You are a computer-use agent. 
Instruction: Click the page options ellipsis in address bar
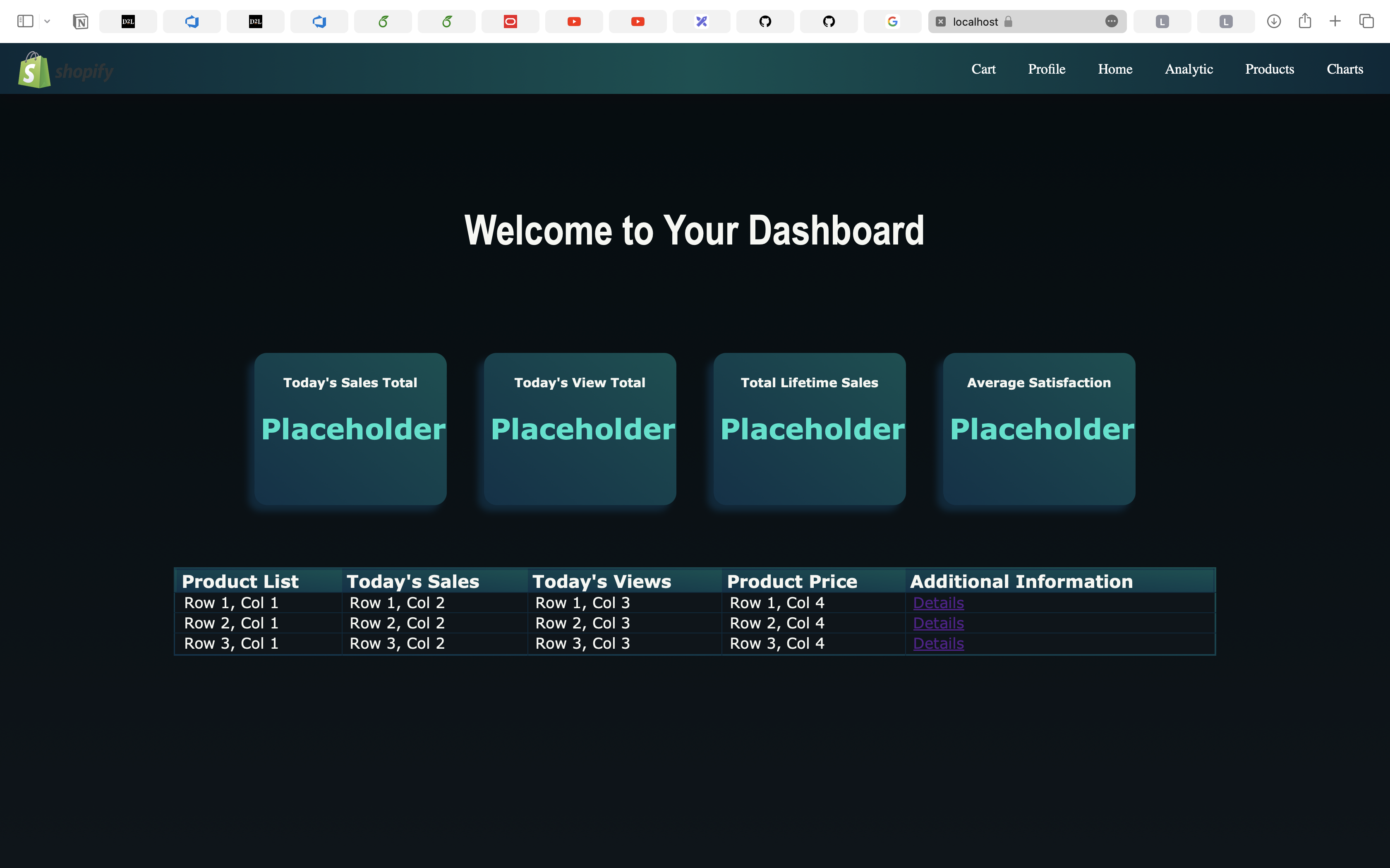[1112, 21]
